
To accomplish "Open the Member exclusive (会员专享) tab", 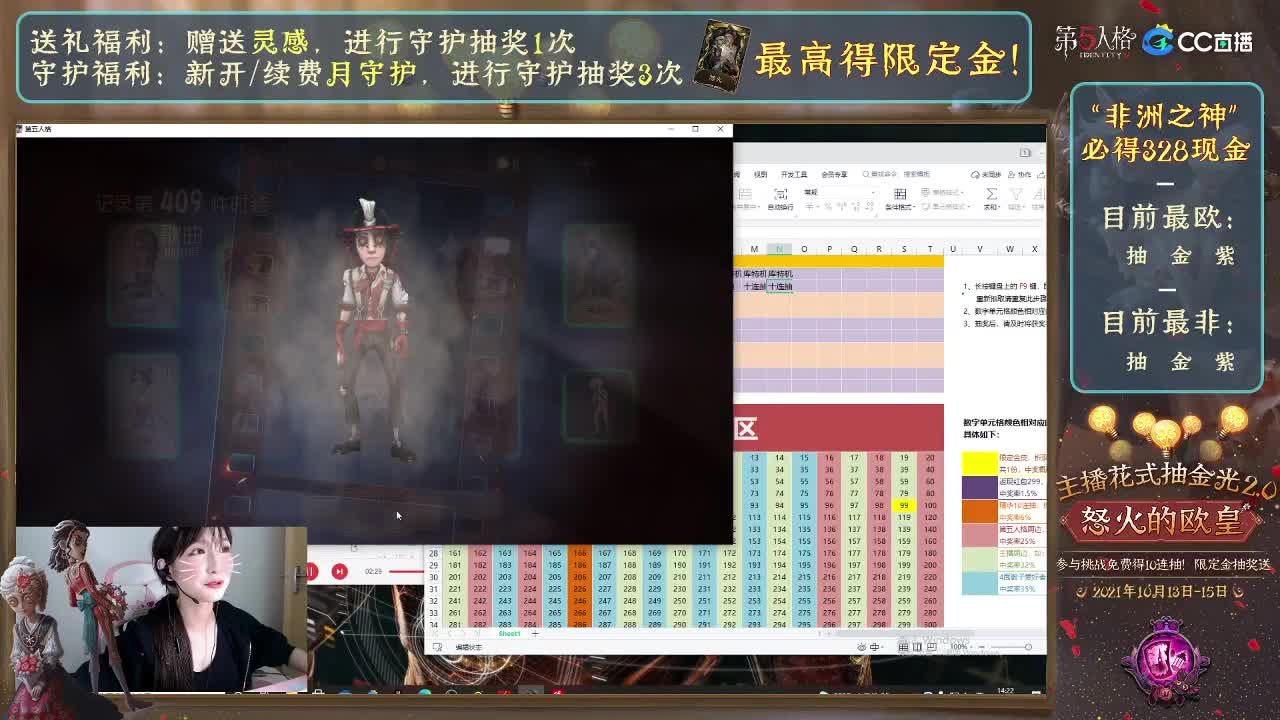I will click(834, 174).
